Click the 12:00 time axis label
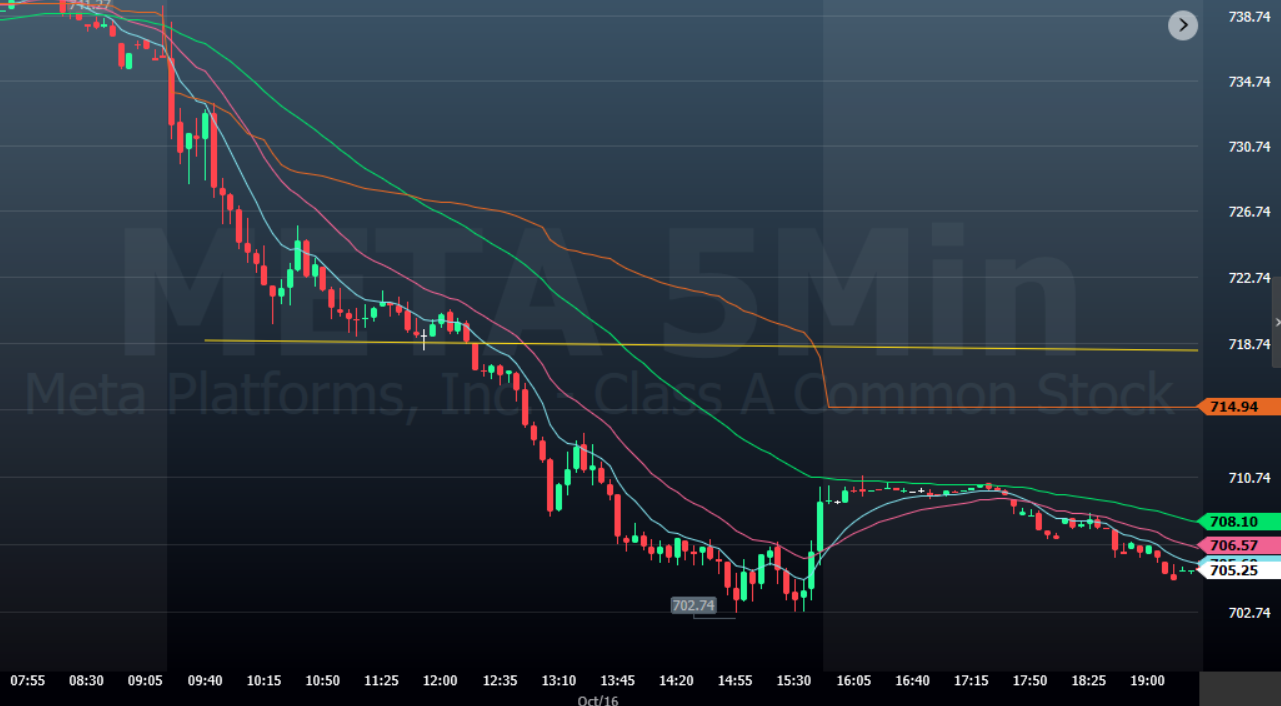The height and width of the screenshot is (706, 1281). (440, 681)
